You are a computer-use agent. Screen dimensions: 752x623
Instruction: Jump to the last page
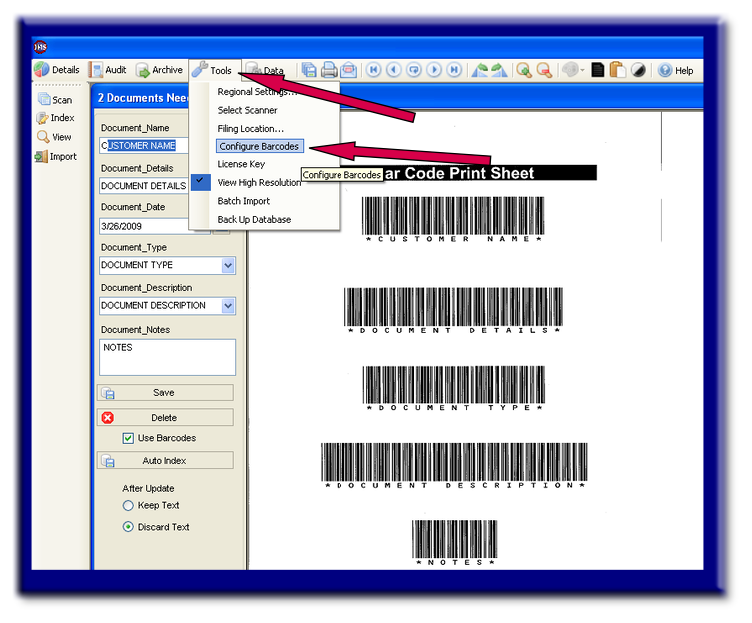tap(454, 70)
